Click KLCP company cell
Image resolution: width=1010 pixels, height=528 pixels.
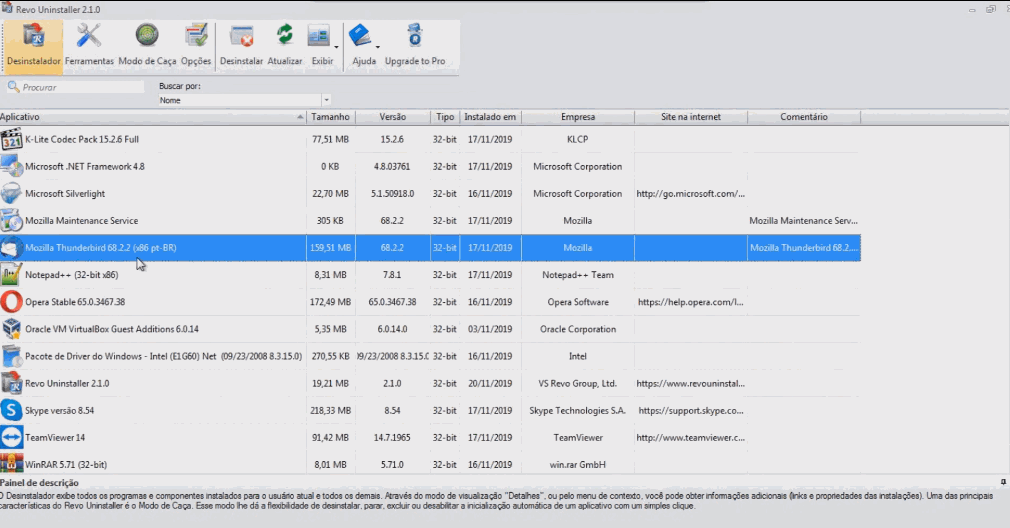point(578,139)
